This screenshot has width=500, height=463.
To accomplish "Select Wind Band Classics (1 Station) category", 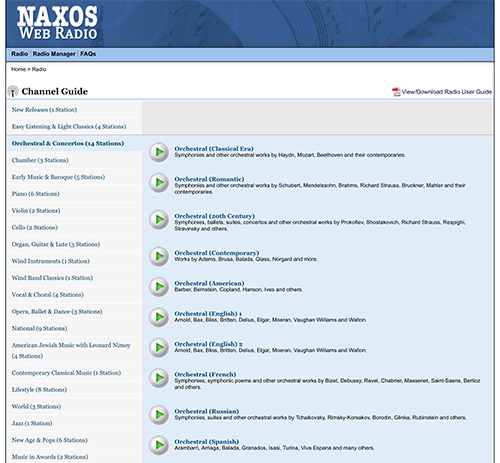I will pos(52,278).
